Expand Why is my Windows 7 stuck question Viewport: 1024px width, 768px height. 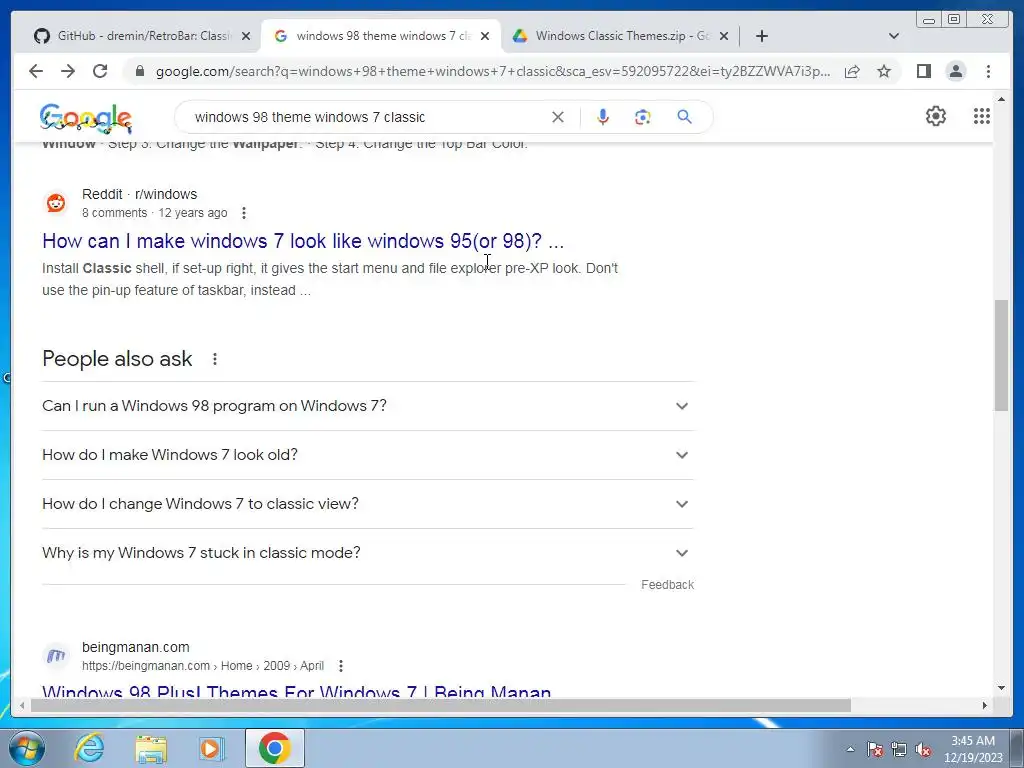pyautogui.click(x=368, y=552)
